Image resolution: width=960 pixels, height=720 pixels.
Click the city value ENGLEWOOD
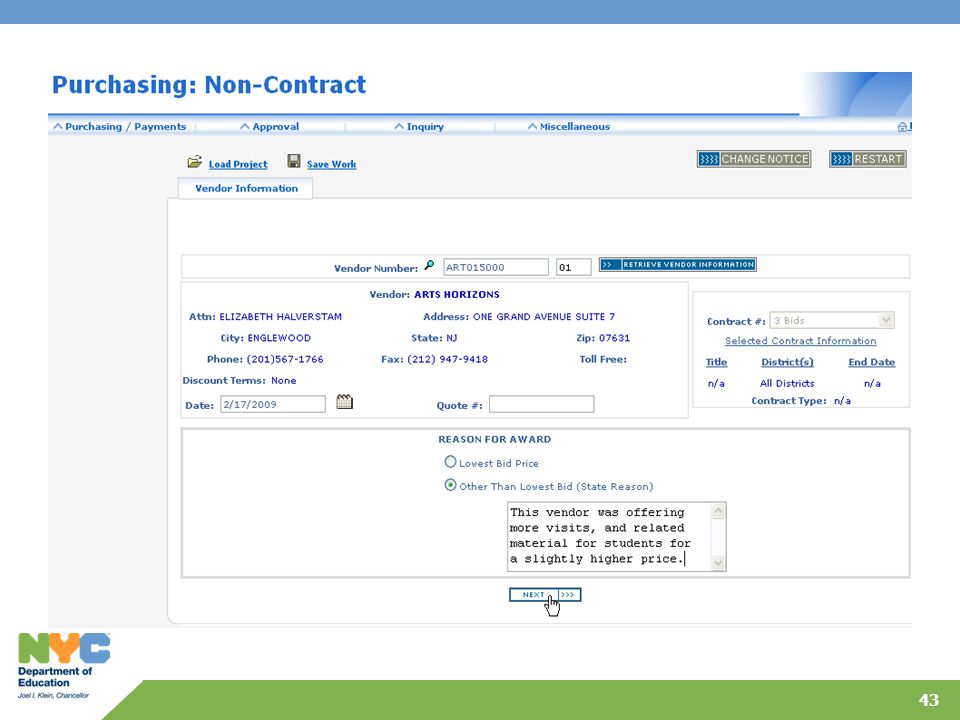pos(279,338)
